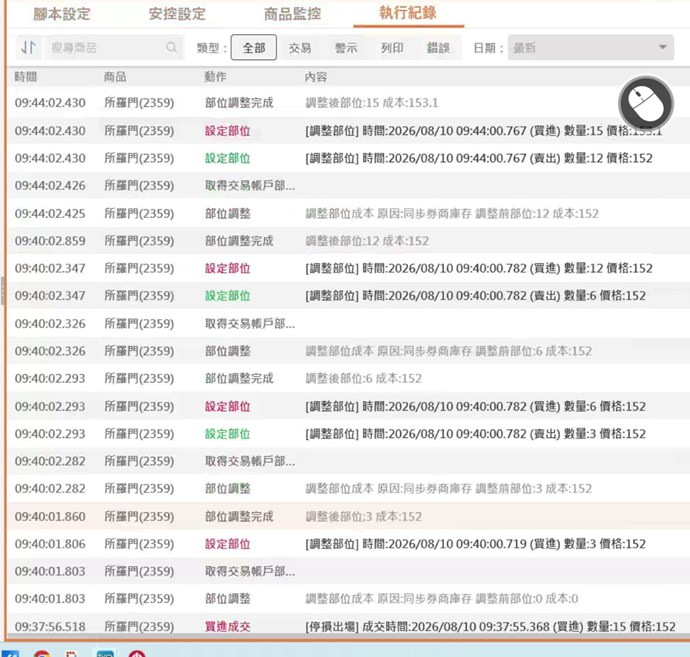Select content with 調整前部位:0 成本:0

[x=441, y=598]
